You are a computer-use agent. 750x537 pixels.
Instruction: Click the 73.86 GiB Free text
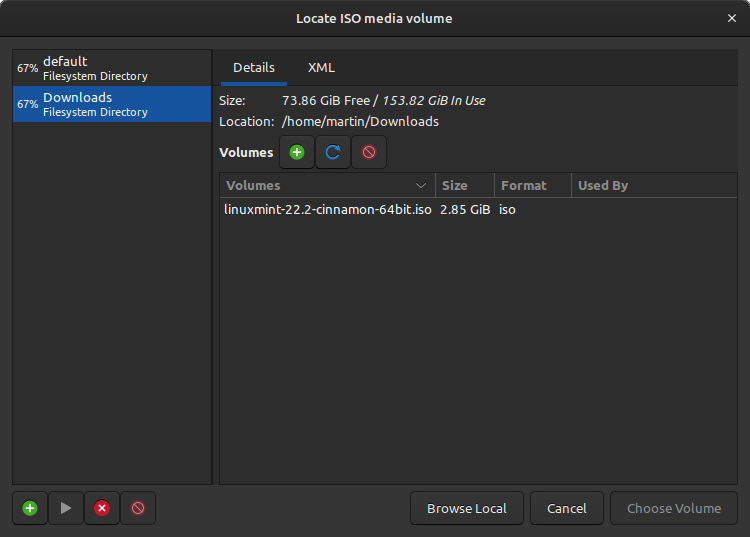pos(326,100)
